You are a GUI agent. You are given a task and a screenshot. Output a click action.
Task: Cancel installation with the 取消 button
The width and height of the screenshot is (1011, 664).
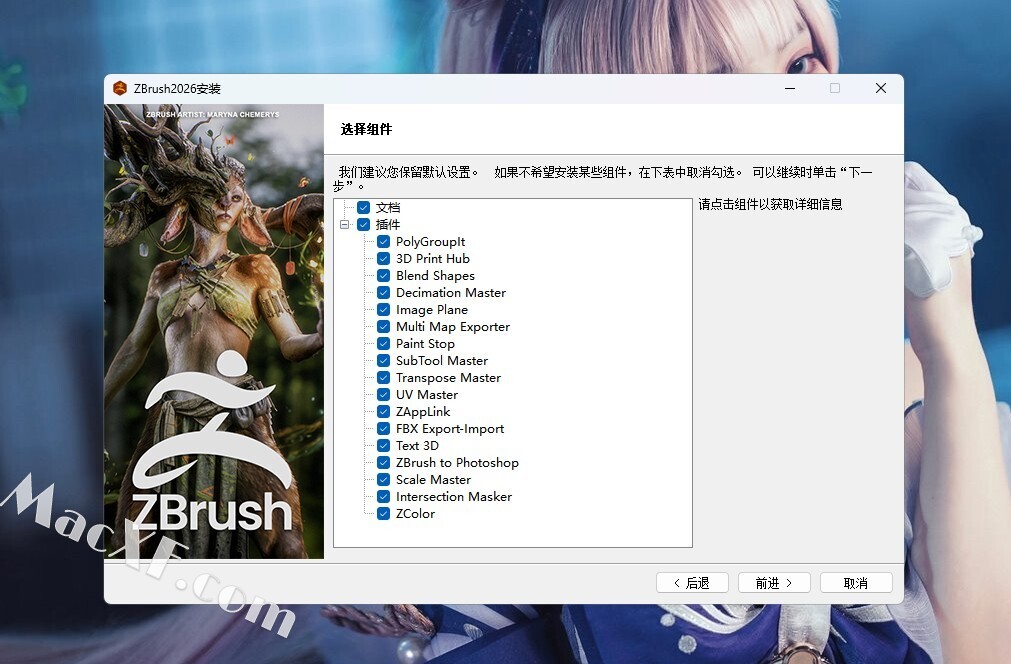[x=856, y=583]
